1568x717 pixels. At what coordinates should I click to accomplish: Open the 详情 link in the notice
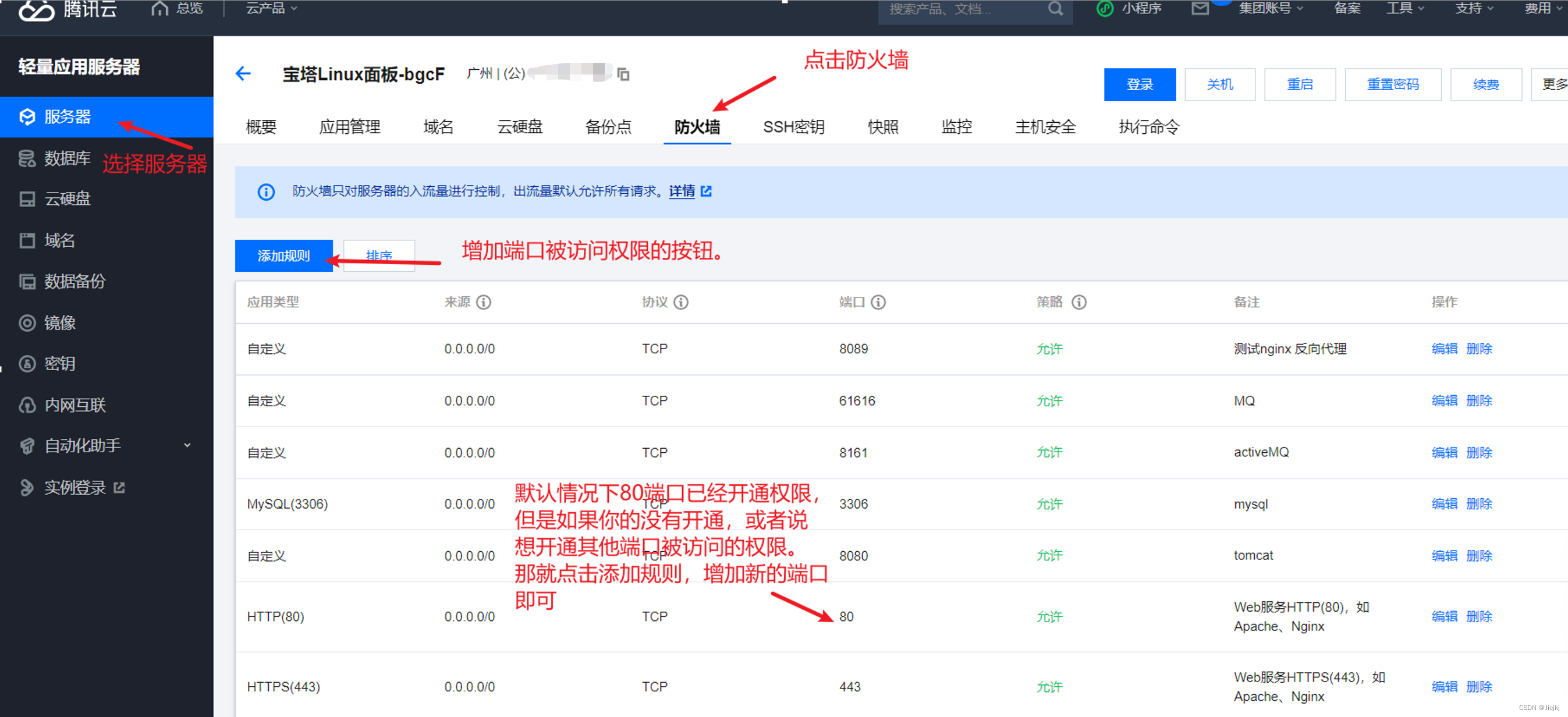682,191
